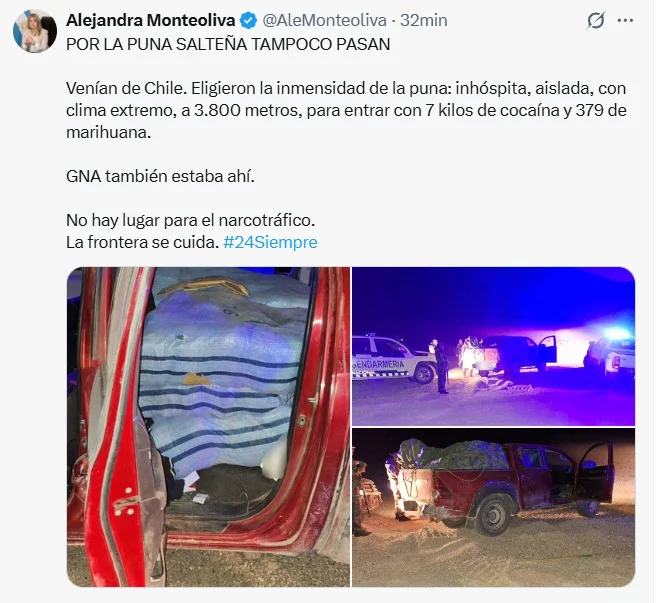The width and height of the screenshot is (665, 603).
Task: Click the Alejandra Monteoliva display name
Action: pyautogui.click(x=151, y=20)
